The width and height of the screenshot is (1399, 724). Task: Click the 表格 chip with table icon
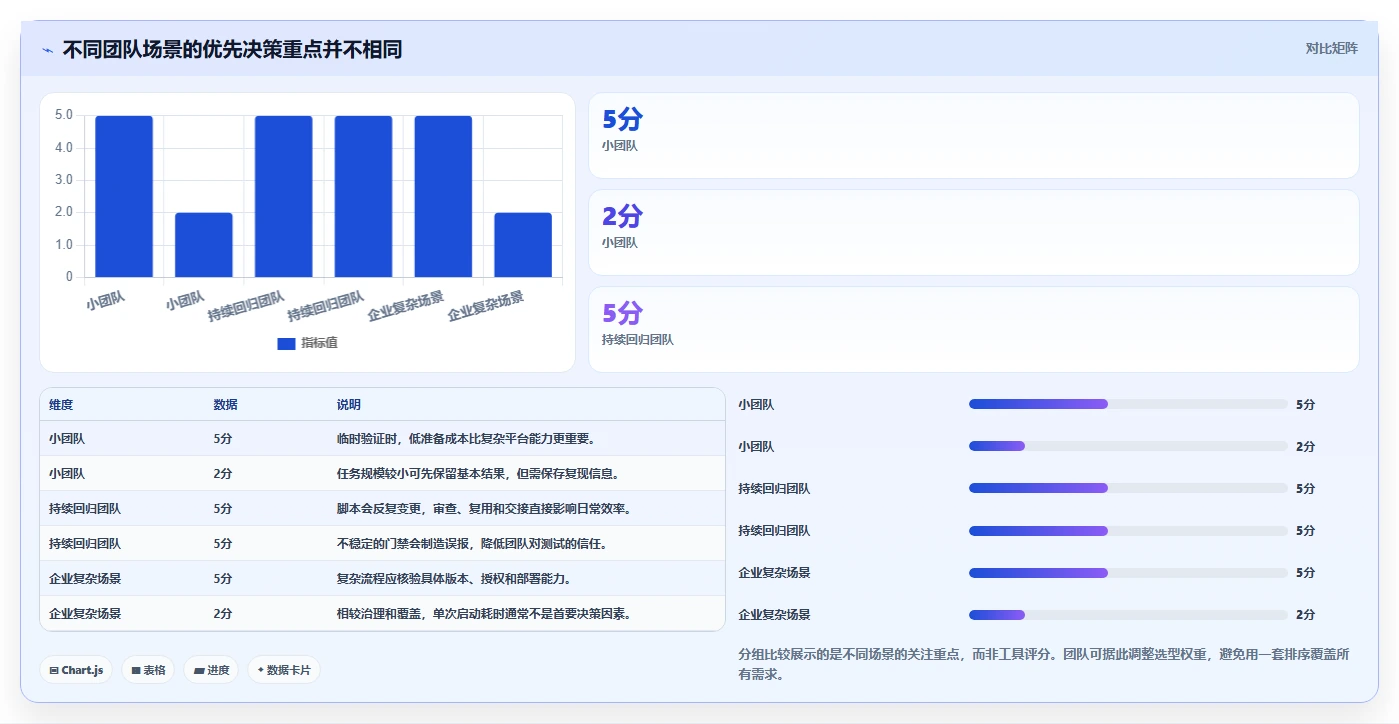coord(148,670)
